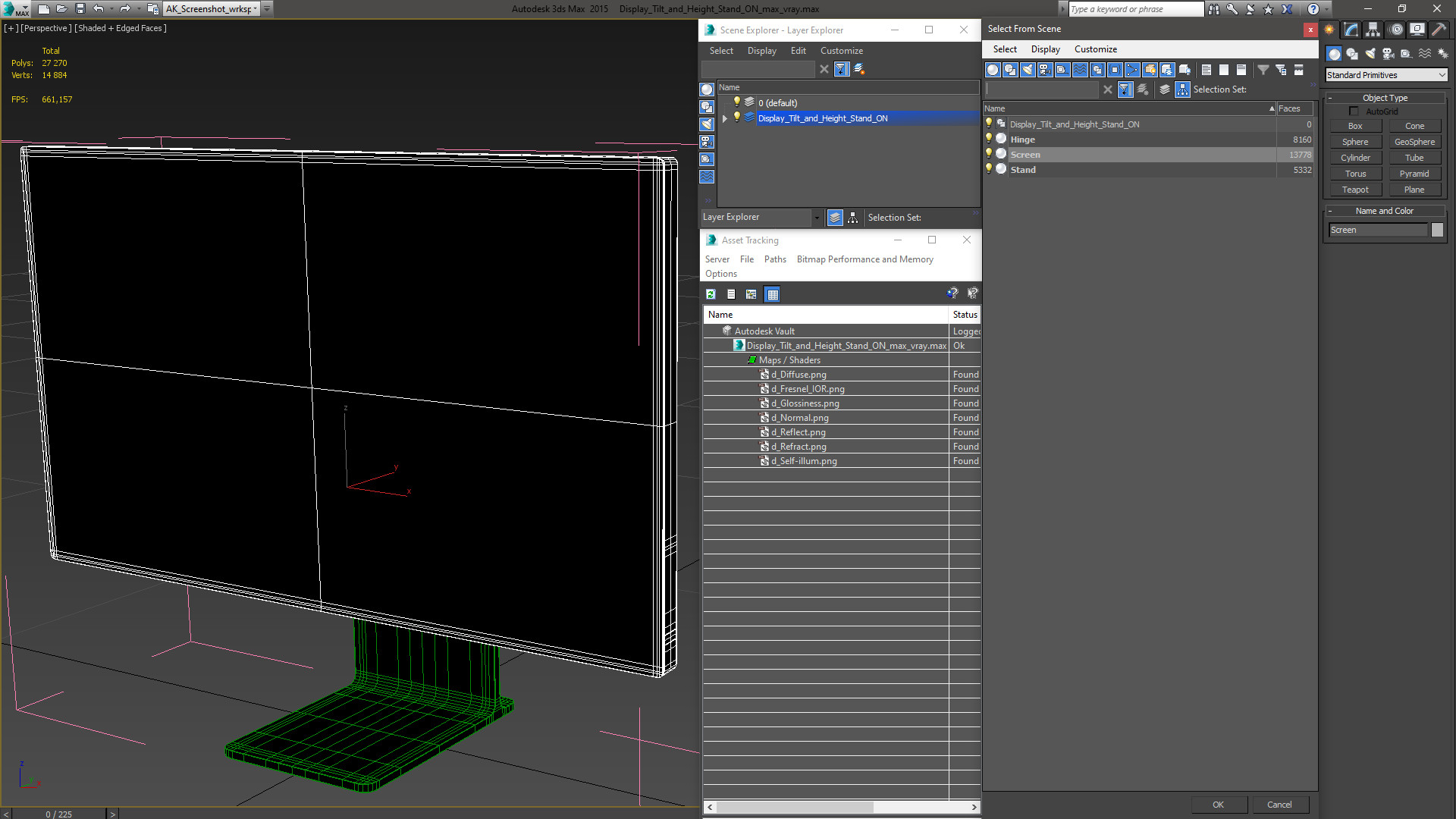Enable the AutoGrid checkbox

1354,111
